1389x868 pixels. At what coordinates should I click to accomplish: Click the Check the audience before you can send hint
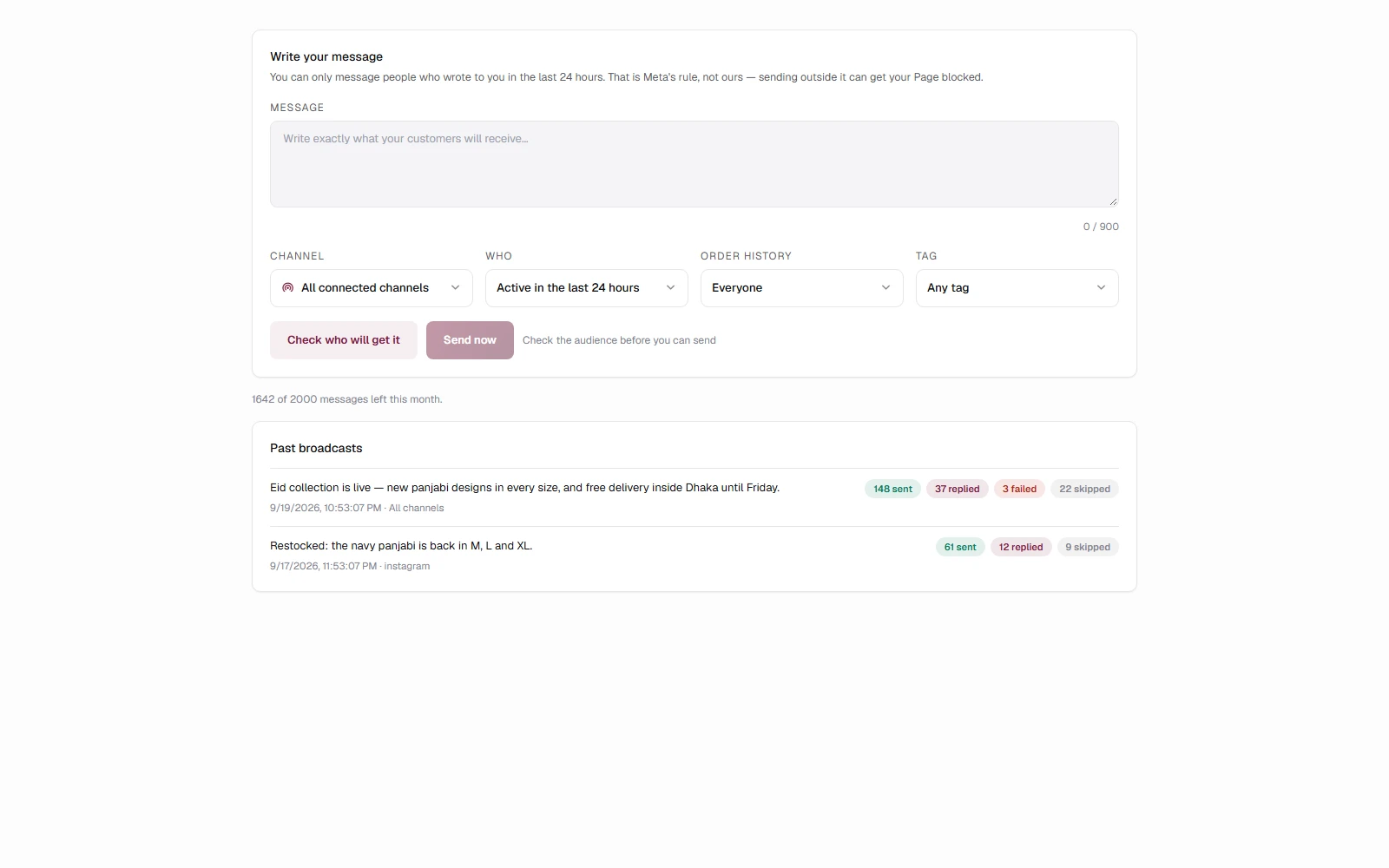pyautogui.click(x=619, y=340)
